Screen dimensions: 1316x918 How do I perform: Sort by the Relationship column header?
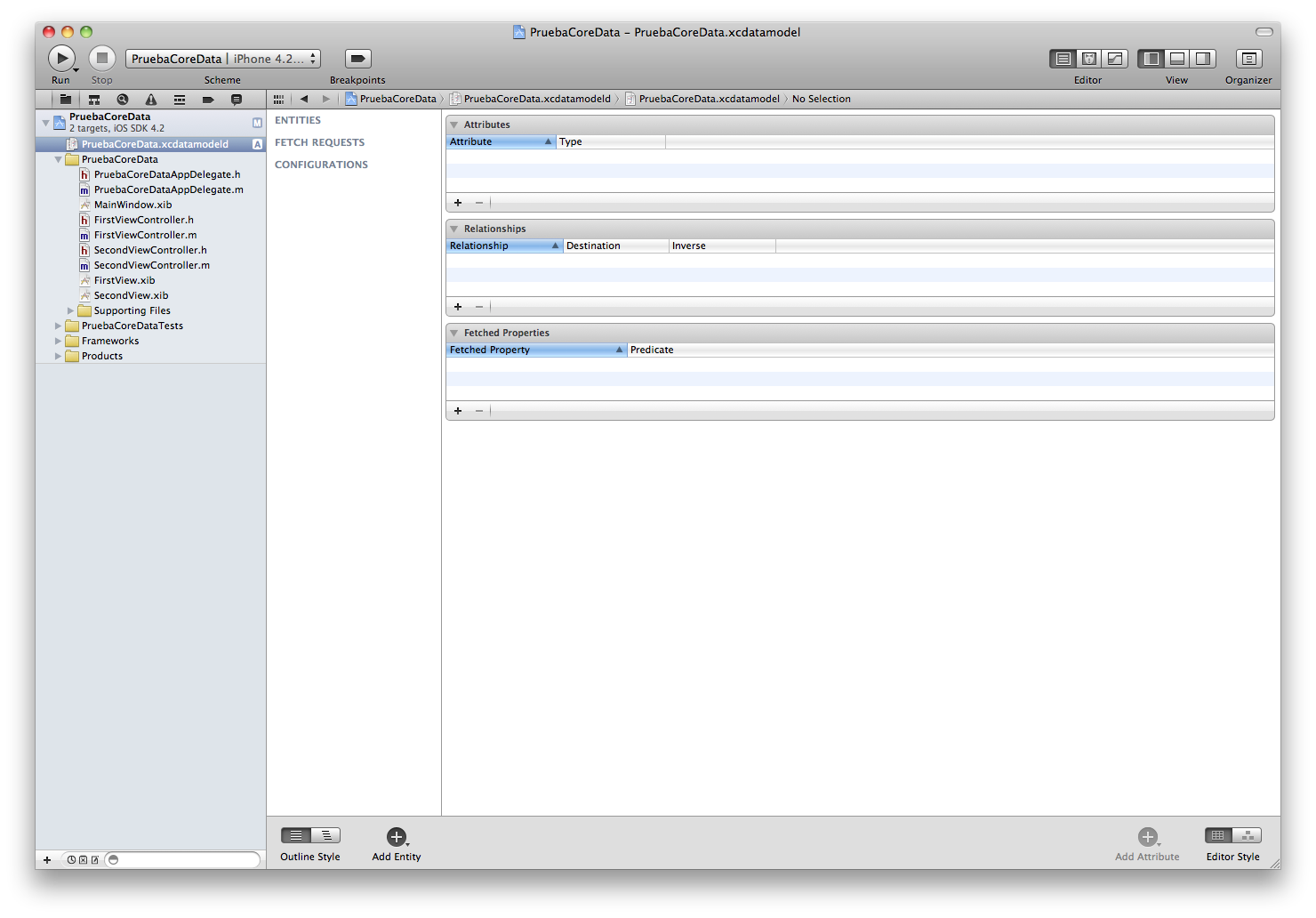[504, 246]
